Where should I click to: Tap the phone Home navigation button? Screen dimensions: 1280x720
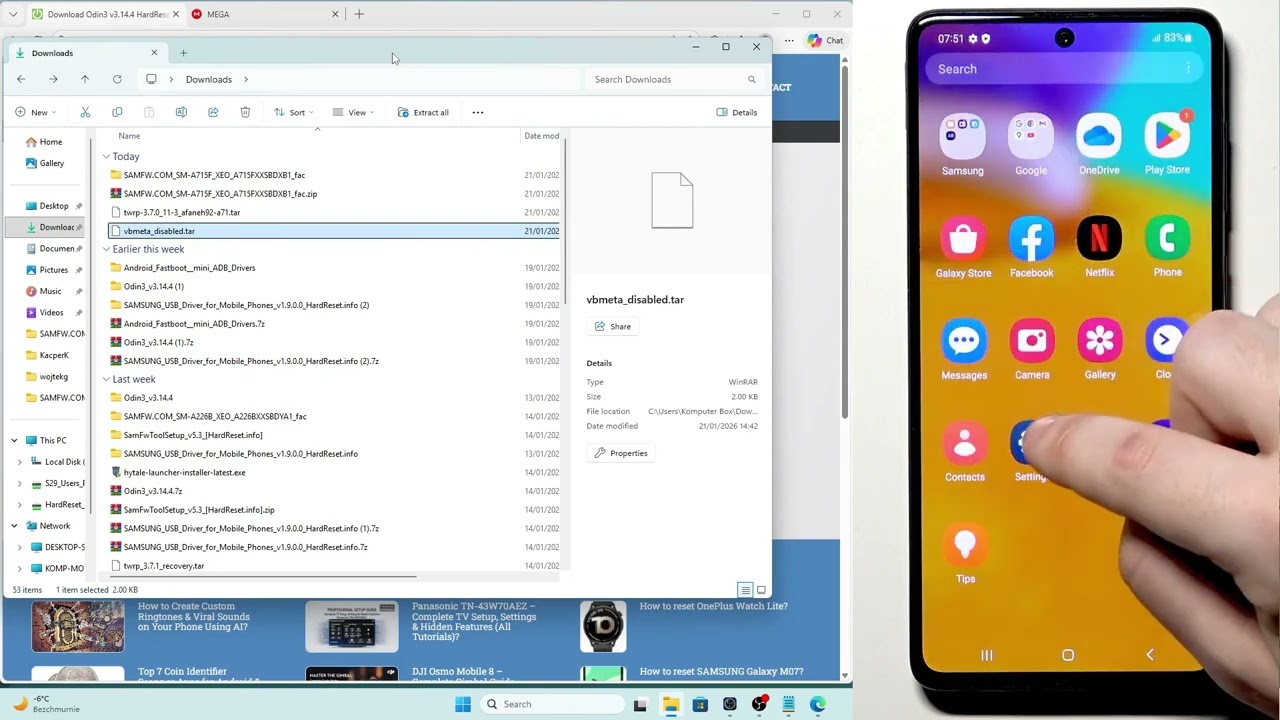(1068, 655)
